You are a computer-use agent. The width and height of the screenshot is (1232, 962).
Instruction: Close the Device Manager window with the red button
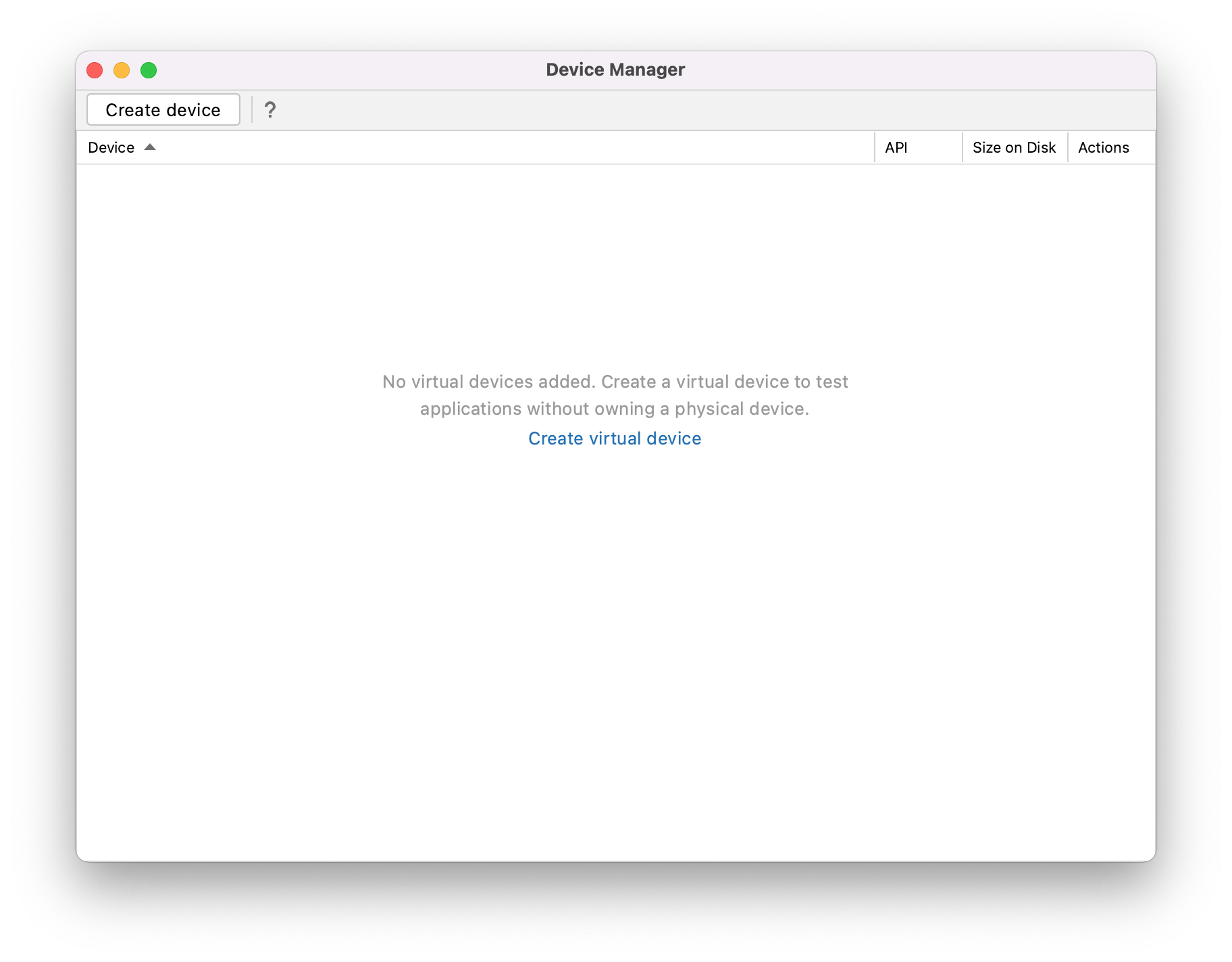point(95,70)
